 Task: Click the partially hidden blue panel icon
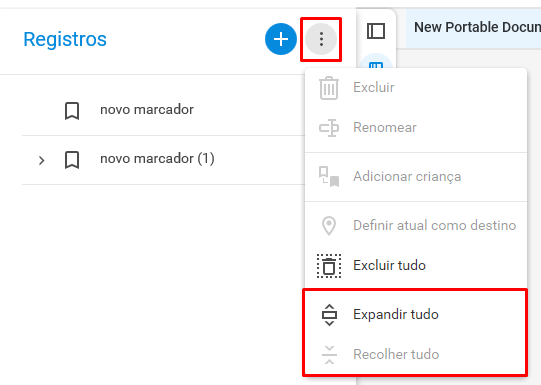click(x=376, y=64)
